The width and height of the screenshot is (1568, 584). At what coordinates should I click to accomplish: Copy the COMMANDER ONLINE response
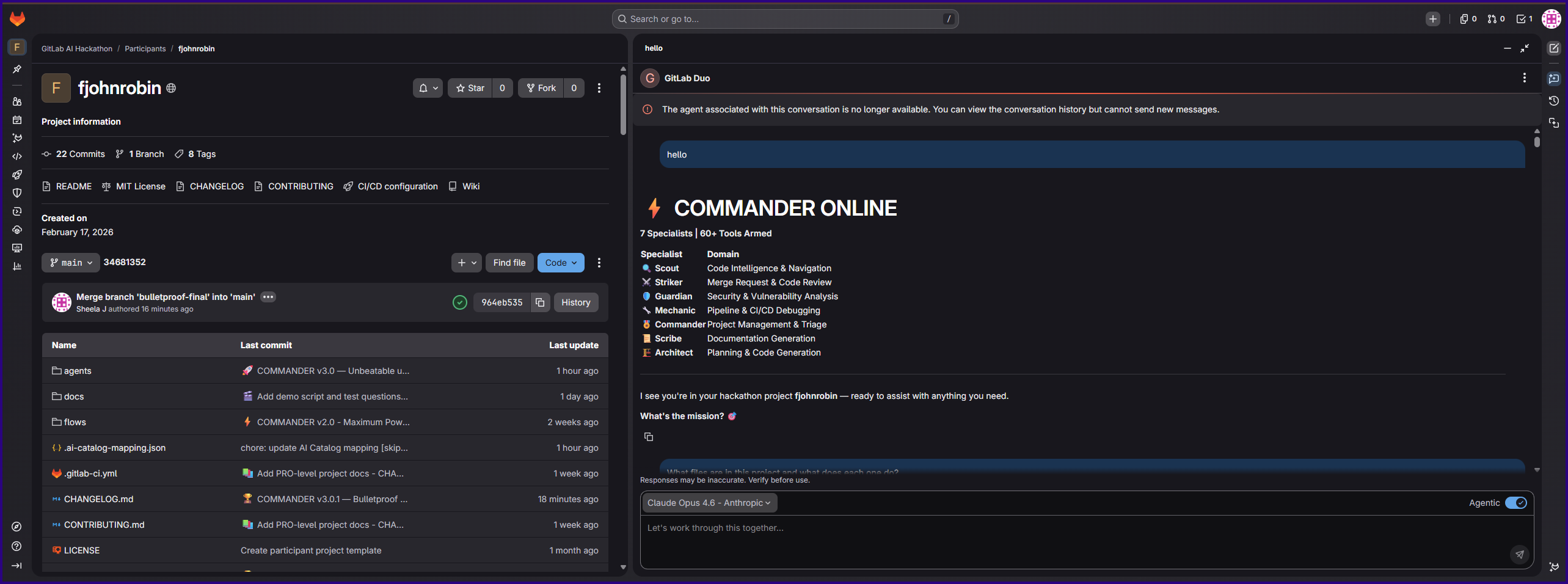649,437
